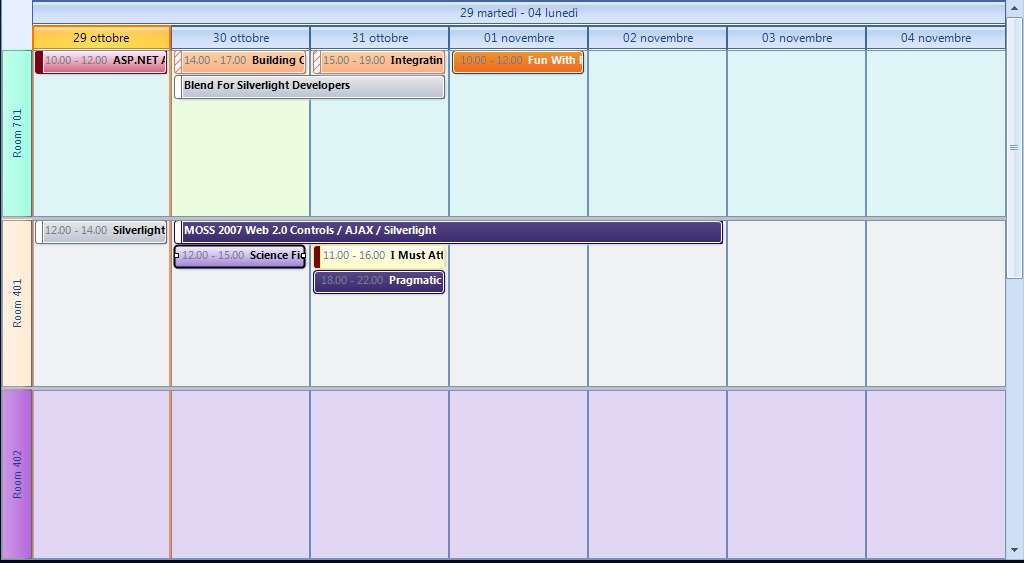The image size is (1024, 563).
Task: Click the 29 ottobre day header
Action: pos(101,38)
